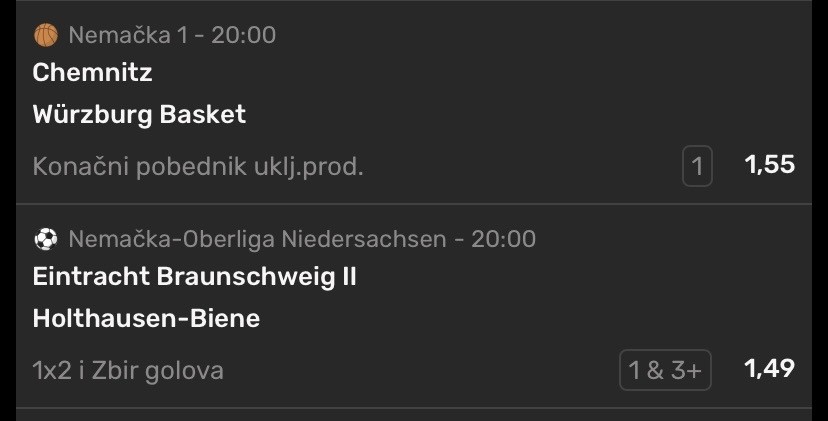Click the 1,49 odds value

click(x=770, y=369)
